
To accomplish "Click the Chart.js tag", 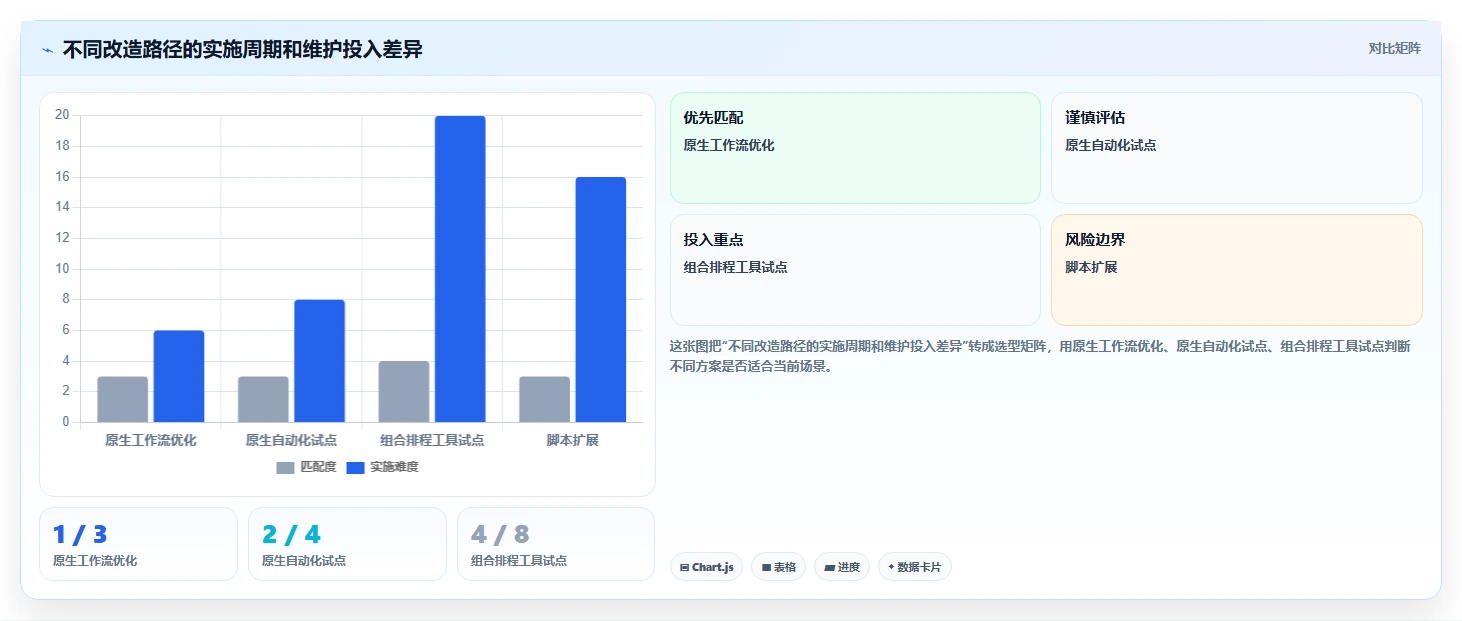I will (706, 567).
